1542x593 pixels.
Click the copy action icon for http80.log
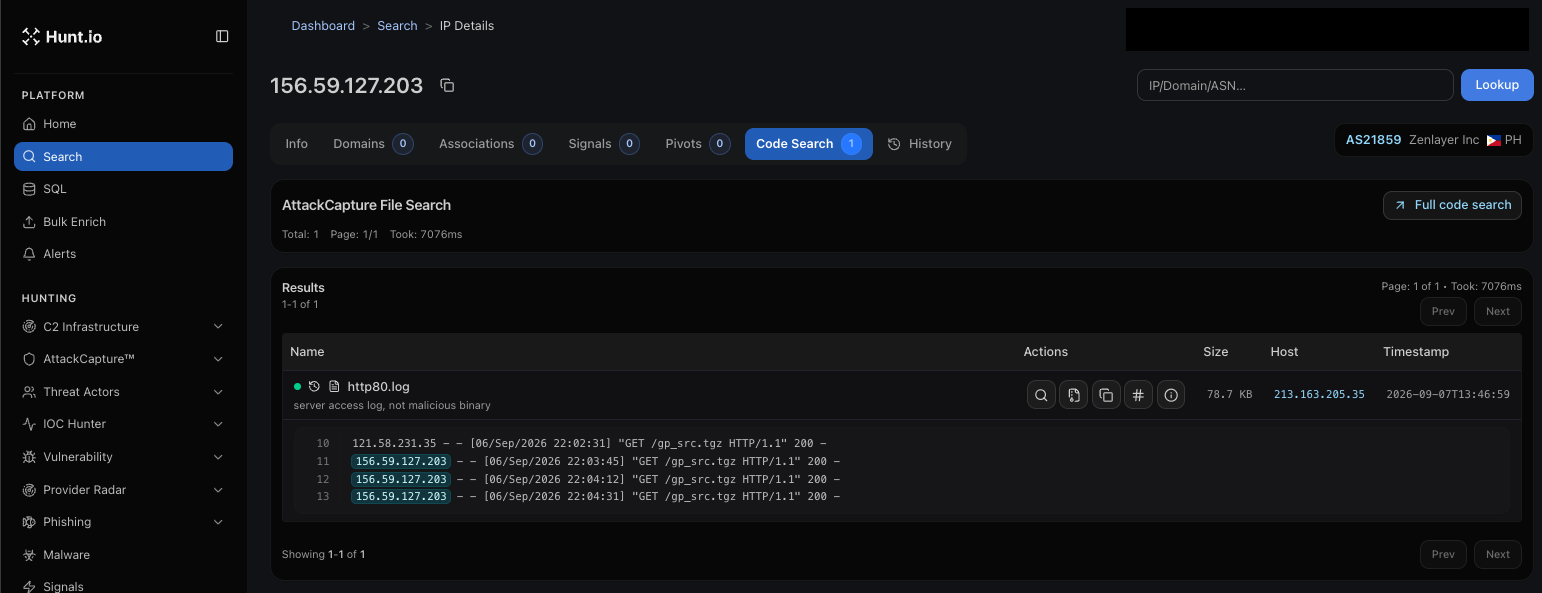(x=1106, y=395)
